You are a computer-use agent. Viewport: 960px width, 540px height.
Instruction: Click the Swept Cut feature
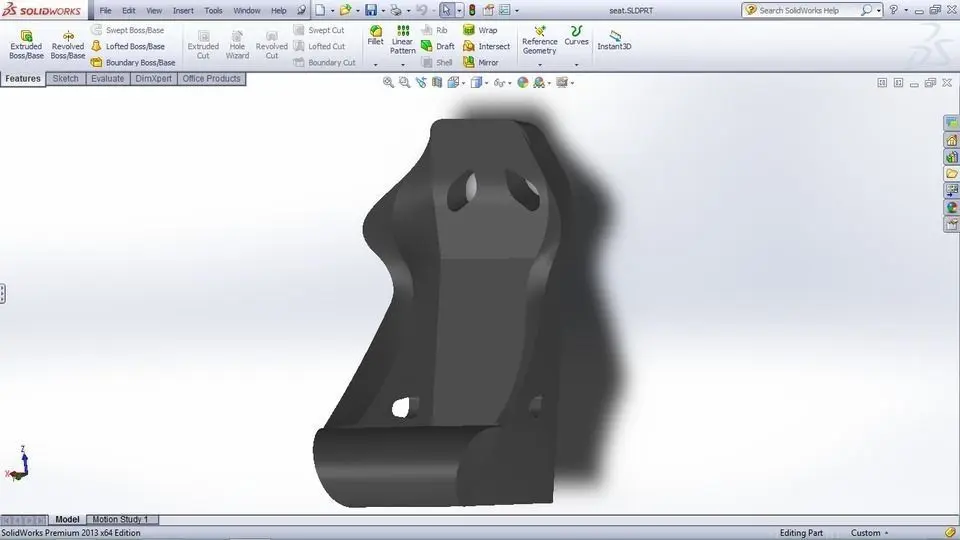click(318, 29)
